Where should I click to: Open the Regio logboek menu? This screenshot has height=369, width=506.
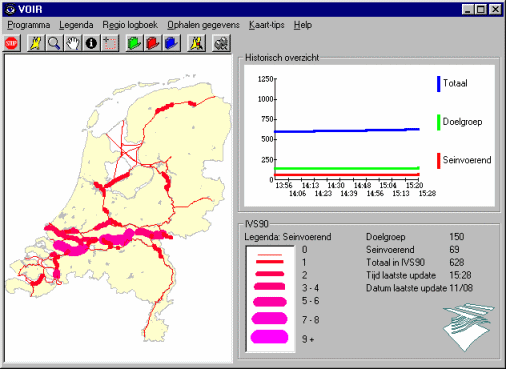[x=130, y=25]
